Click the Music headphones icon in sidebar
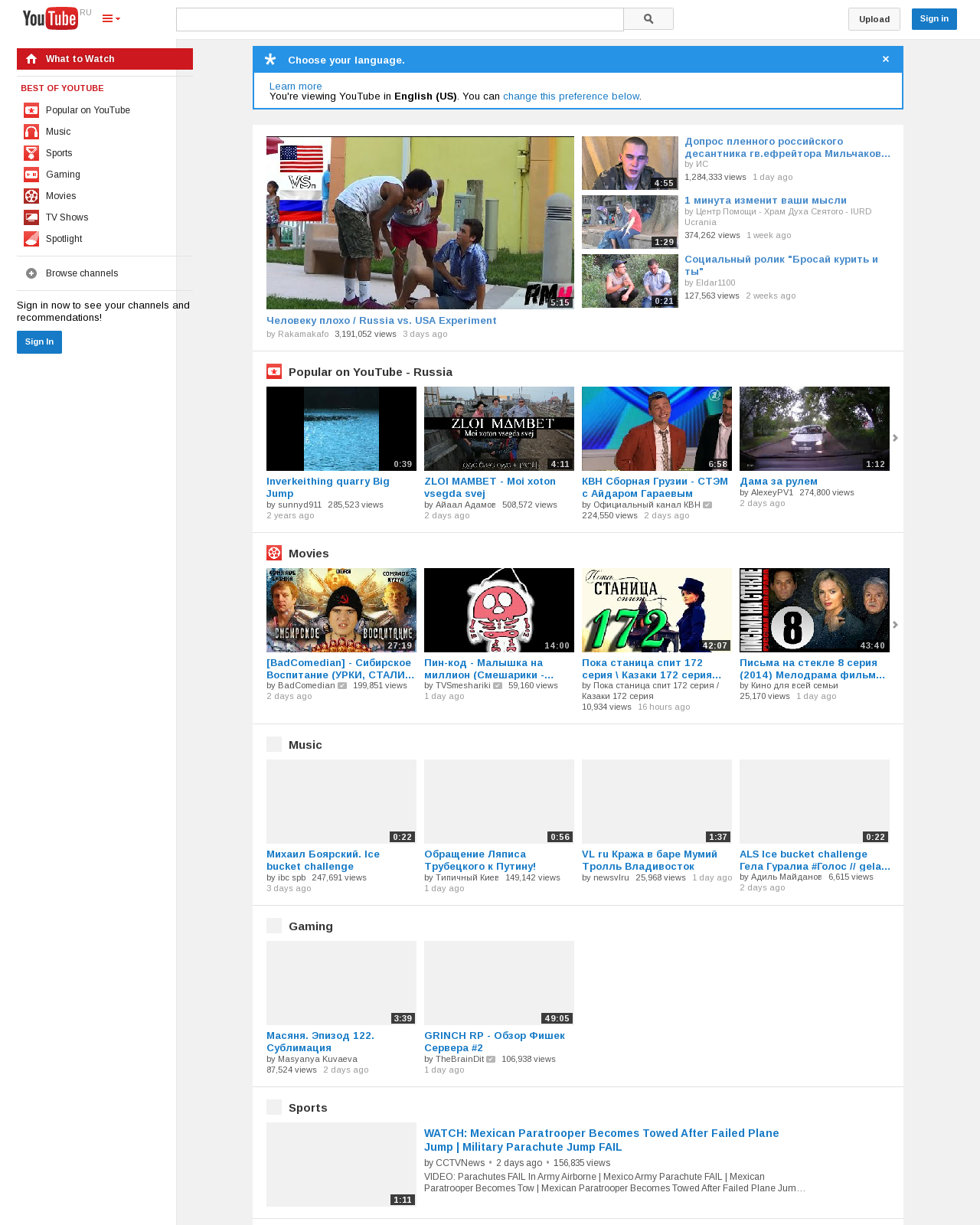The image size is (980, 1225). (x=31, y=132)
